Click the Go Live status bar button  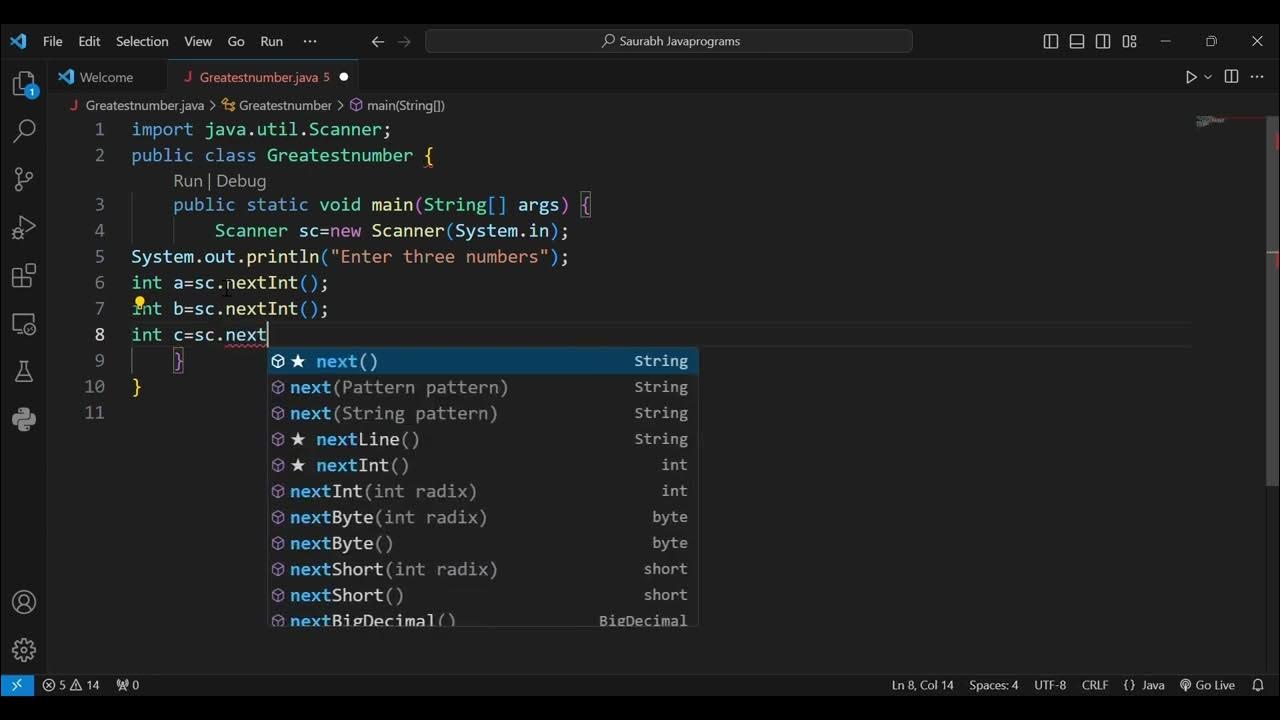click(x=1207, y=685)
